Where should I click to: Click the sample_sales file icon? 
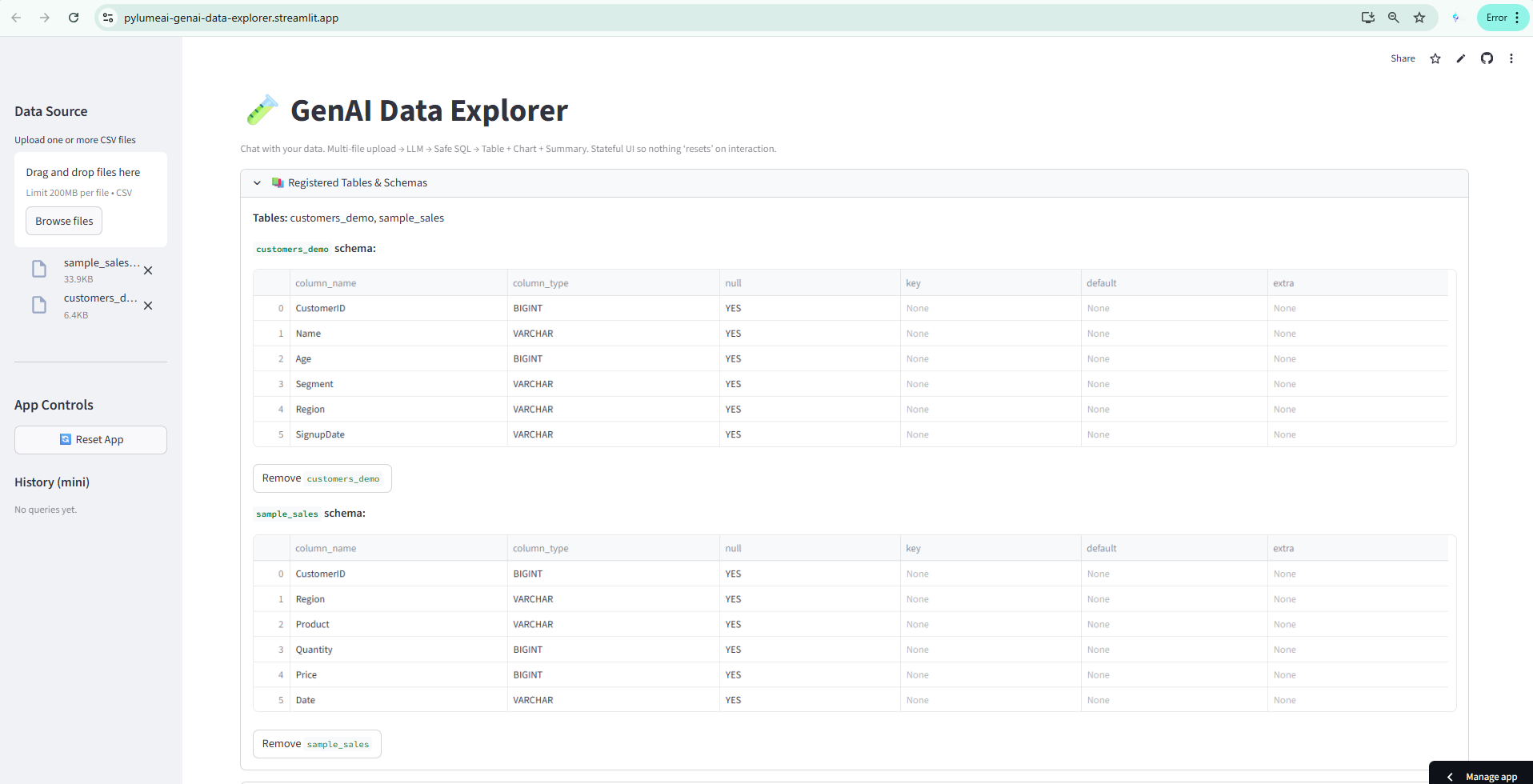coord(39,270)
